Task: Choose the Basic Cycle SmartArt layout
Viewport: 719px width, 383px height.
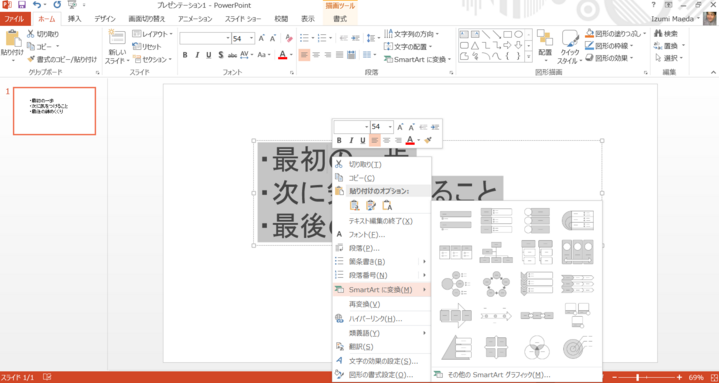Action: 496,284
